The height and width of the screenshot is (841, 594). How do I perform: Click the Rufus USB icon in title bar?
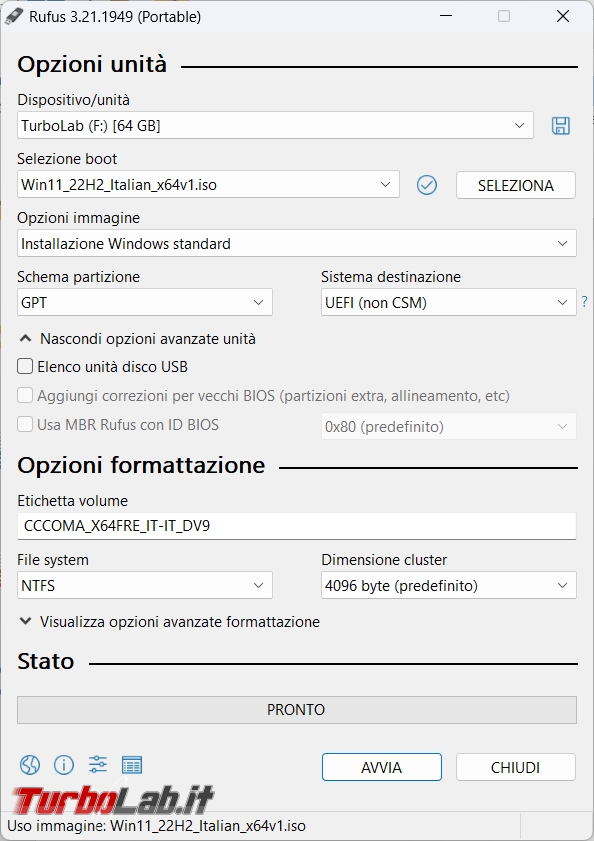pos(13,16)
